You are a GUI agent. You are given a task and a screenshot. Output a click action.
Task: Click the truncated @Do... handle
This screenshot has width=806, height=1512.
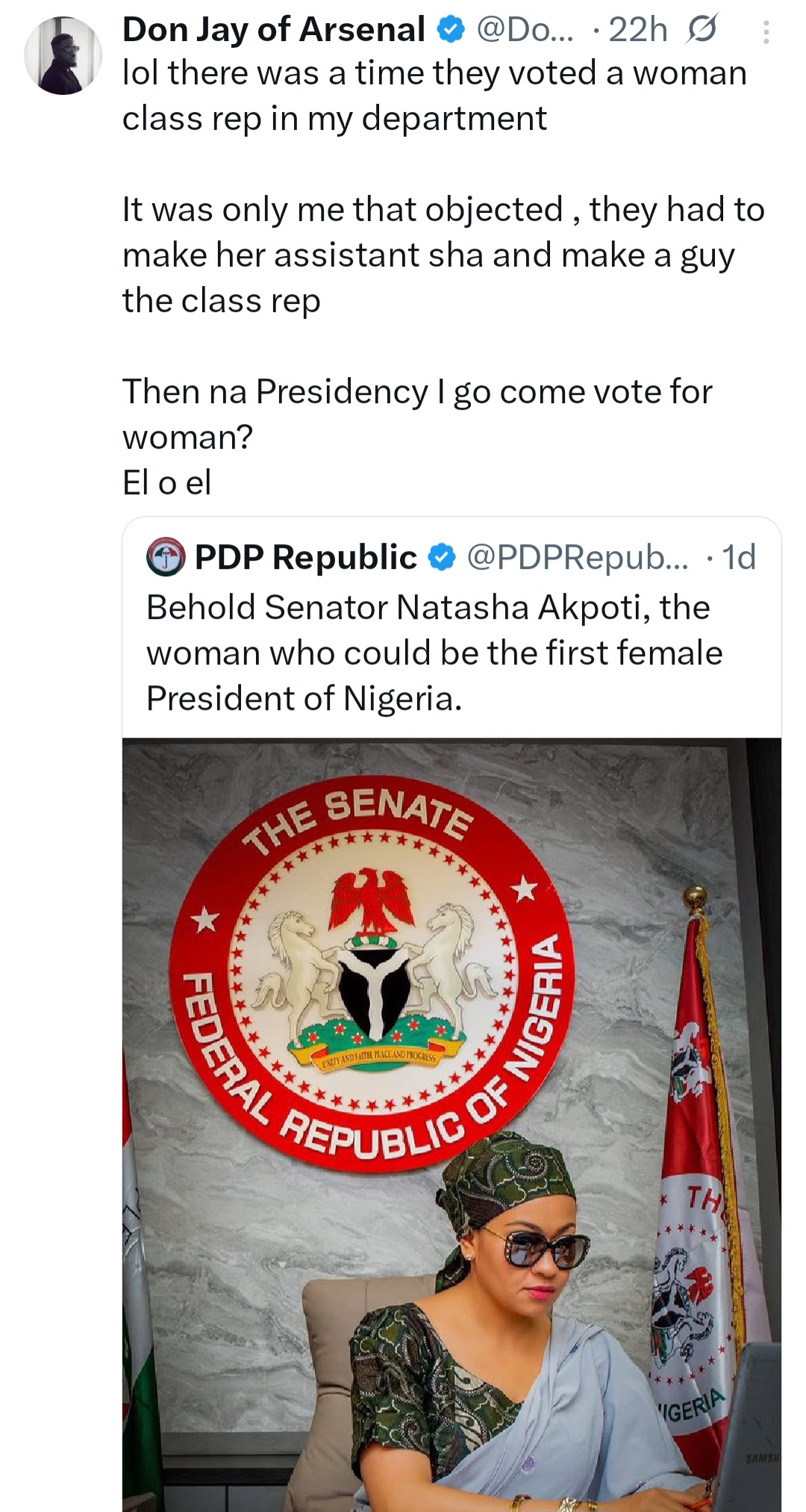coord(525,31)
